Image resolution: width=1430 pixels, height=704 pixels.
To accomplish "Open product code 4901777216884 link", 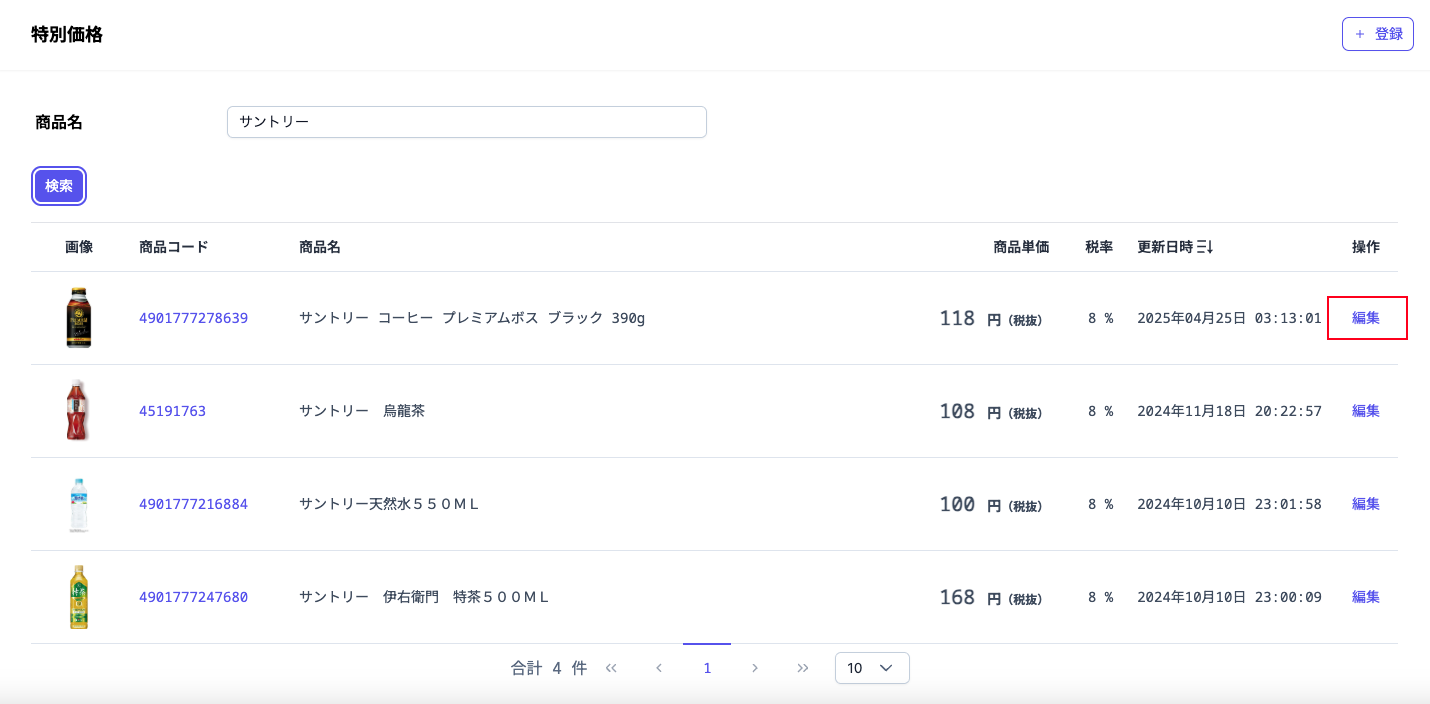I will click(x=193, y=504).
